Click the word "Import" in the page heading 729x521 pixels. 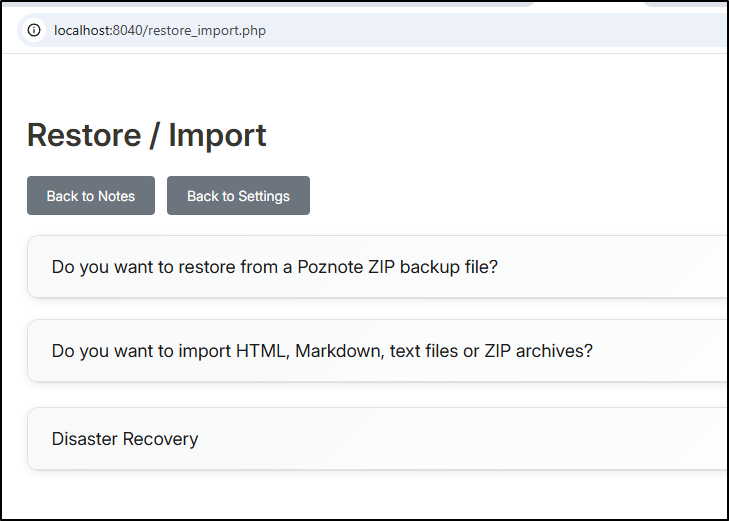coord(218,135)
